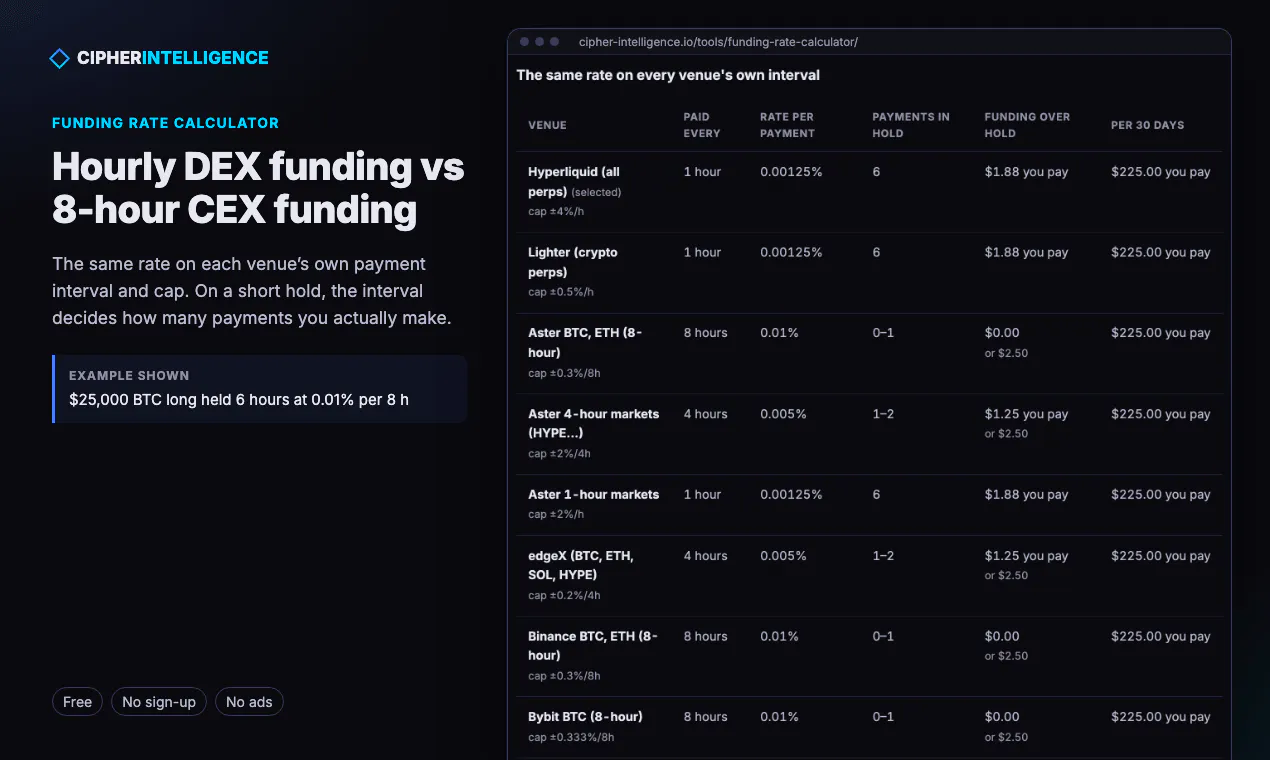Select the Binance BTC, ETH (8-hour) venue

pyautogui.click(x=869, y=656)
